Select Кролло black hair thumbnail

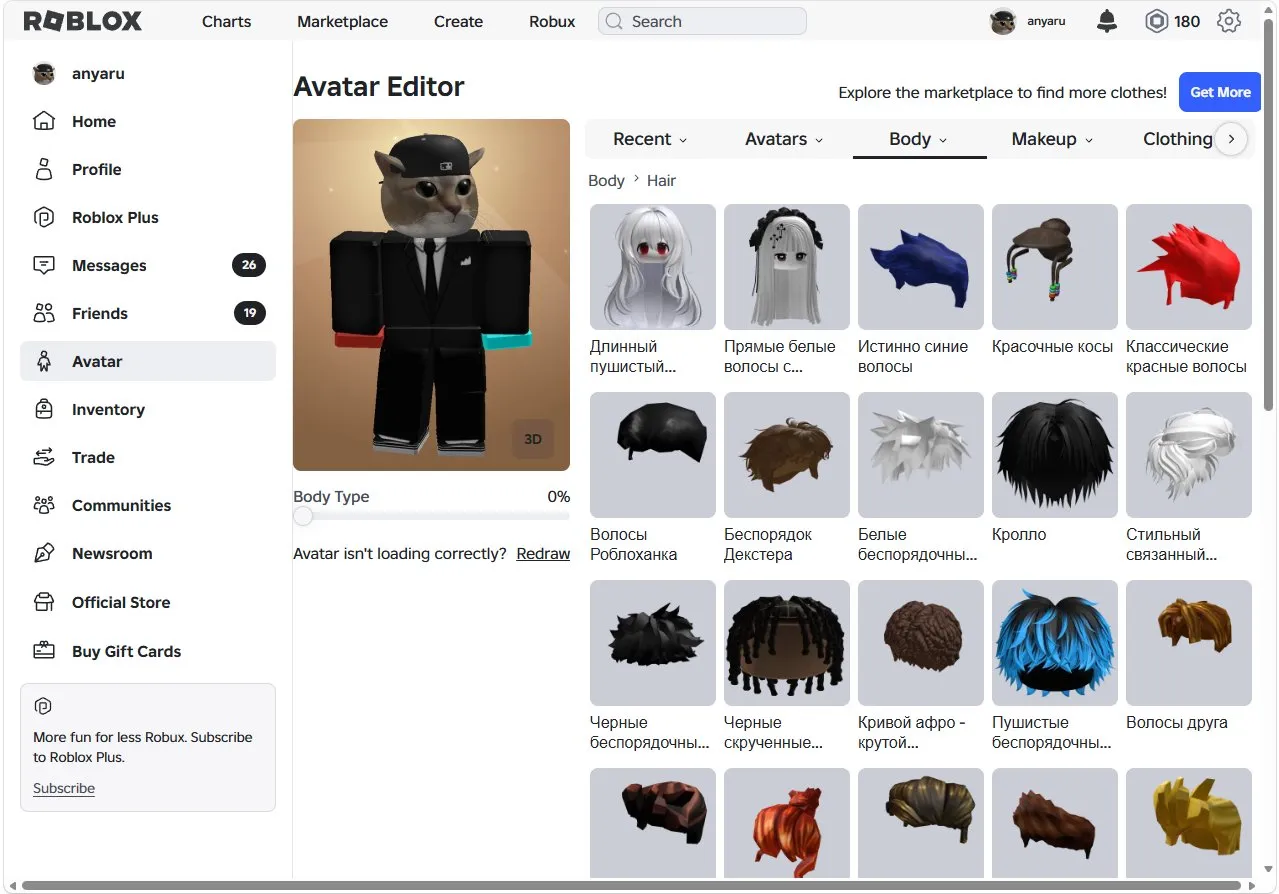pyautogui.click(x=1055, y=455)
